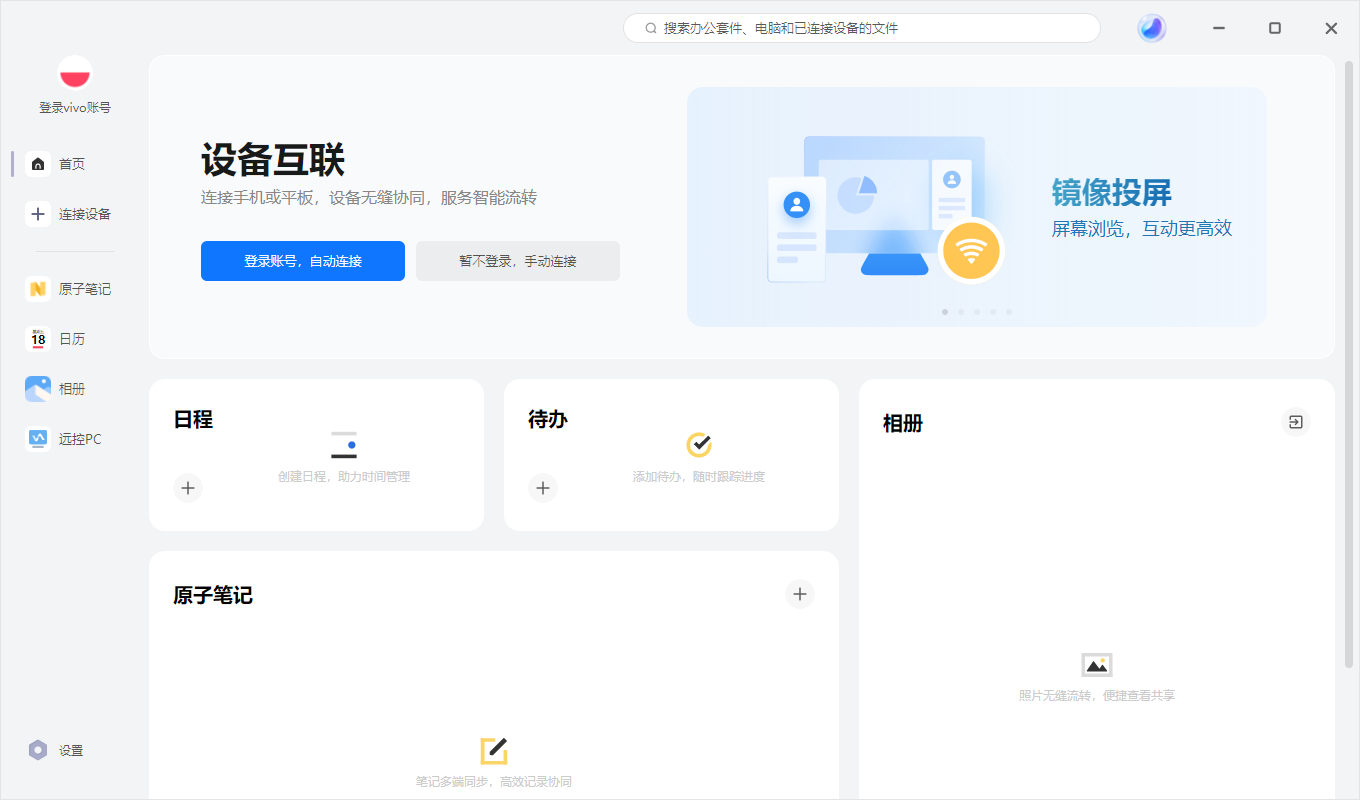This screenshot has width=1360, height=800.
Task: Select the third banner carousel dot
Action: point(977,312)
